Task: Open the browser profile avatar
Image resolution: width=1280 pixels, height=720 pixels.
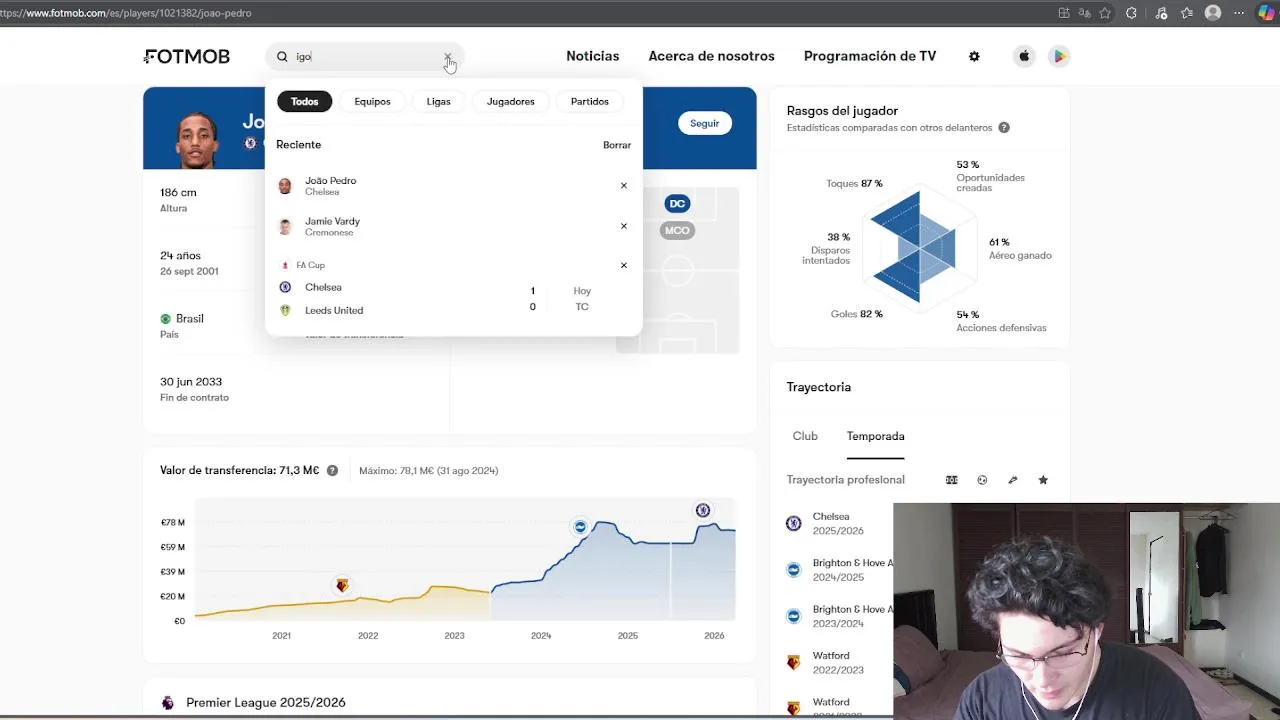Action: click(1213, 13)
